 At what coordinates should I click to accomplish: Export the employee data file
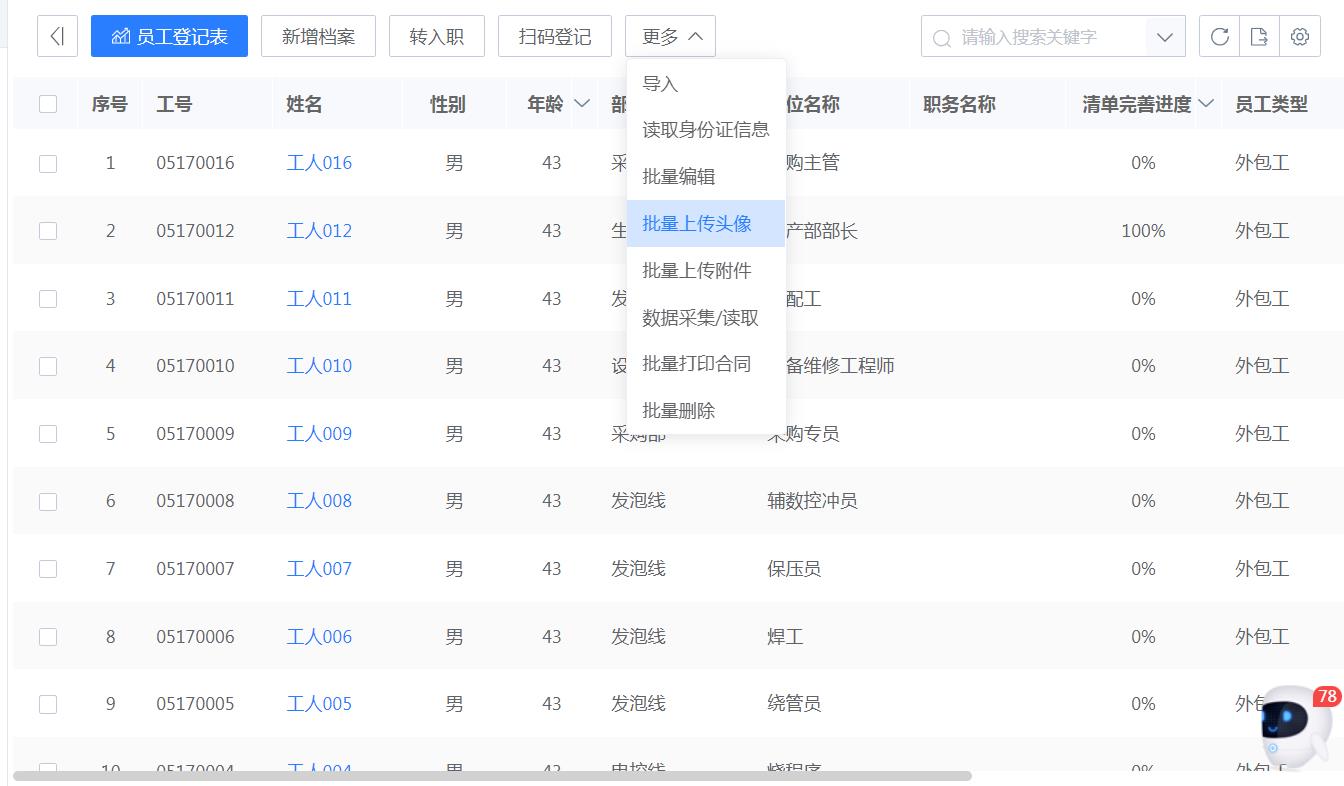tap(1259, 36)
